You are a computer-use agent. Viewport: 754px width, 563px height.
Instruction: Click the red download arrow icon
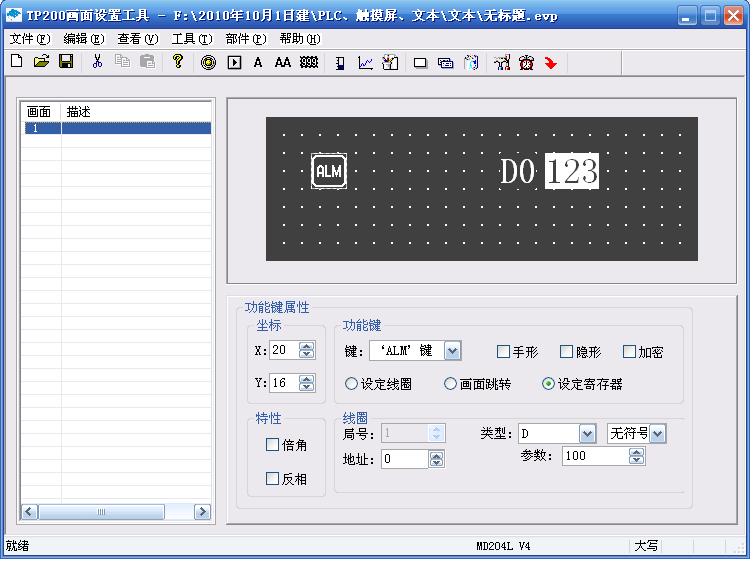point(550,62)
